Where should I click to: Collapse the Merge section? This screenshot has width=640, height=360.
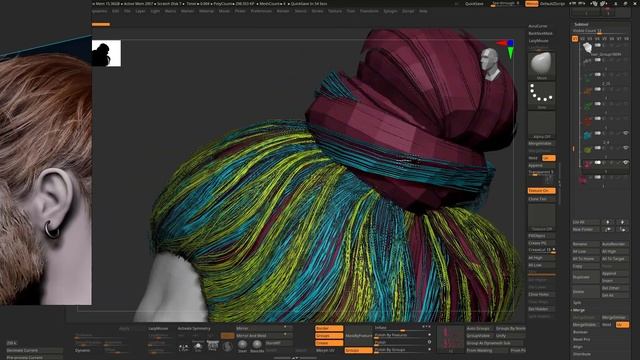point(579,310)
